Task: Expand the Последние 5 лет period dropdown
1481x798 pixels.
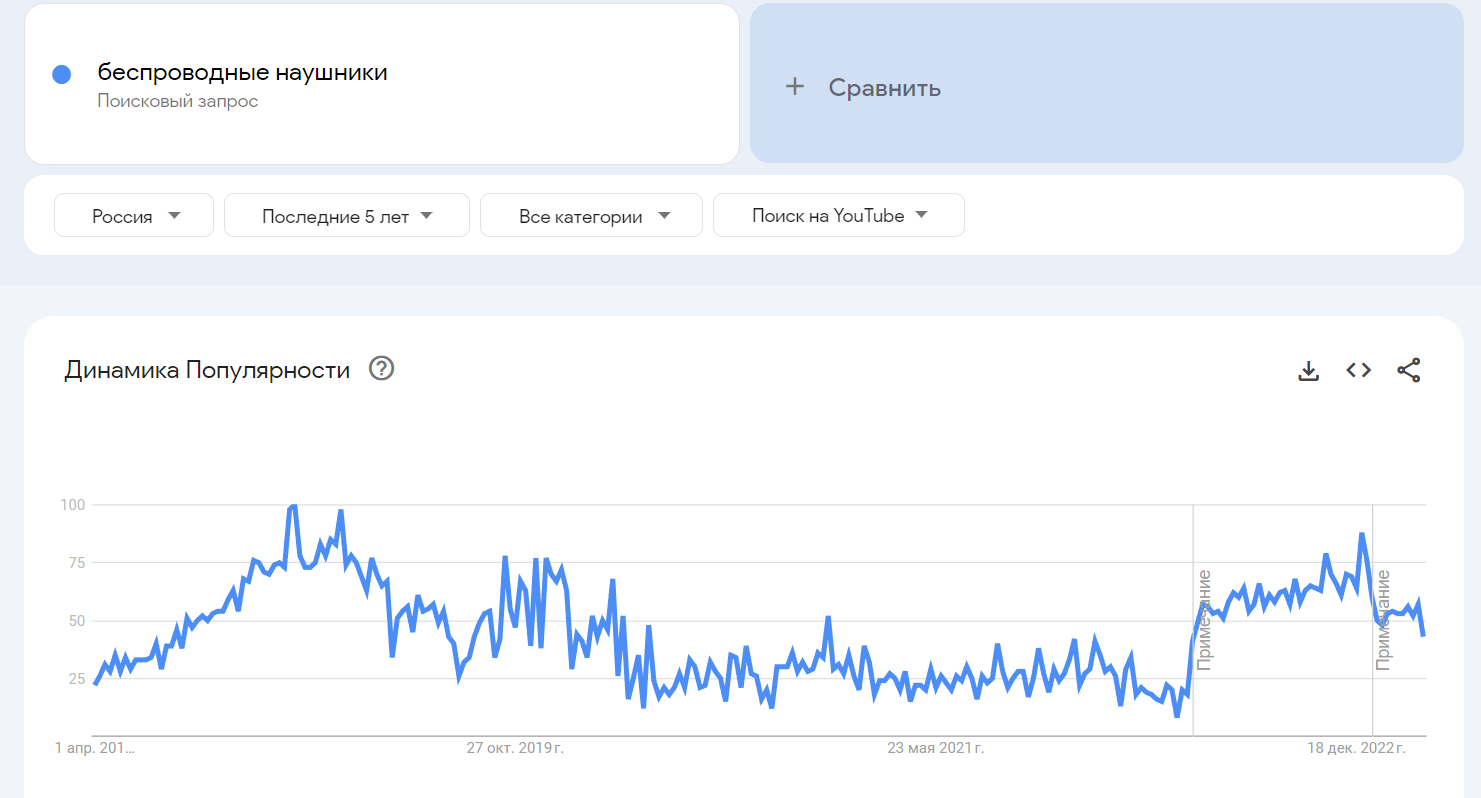Action: (x=346, y=216)
